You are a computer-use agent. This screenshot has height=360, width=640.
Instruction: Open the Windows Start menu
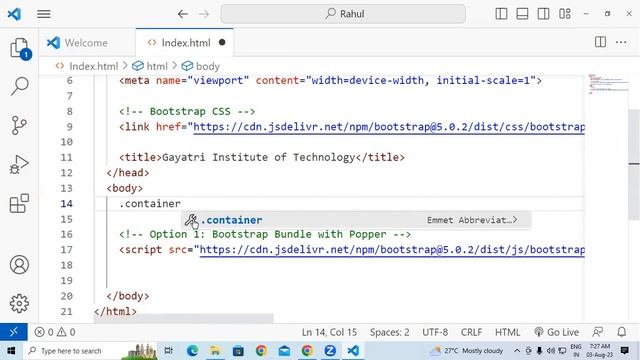[x=11, y=351]
